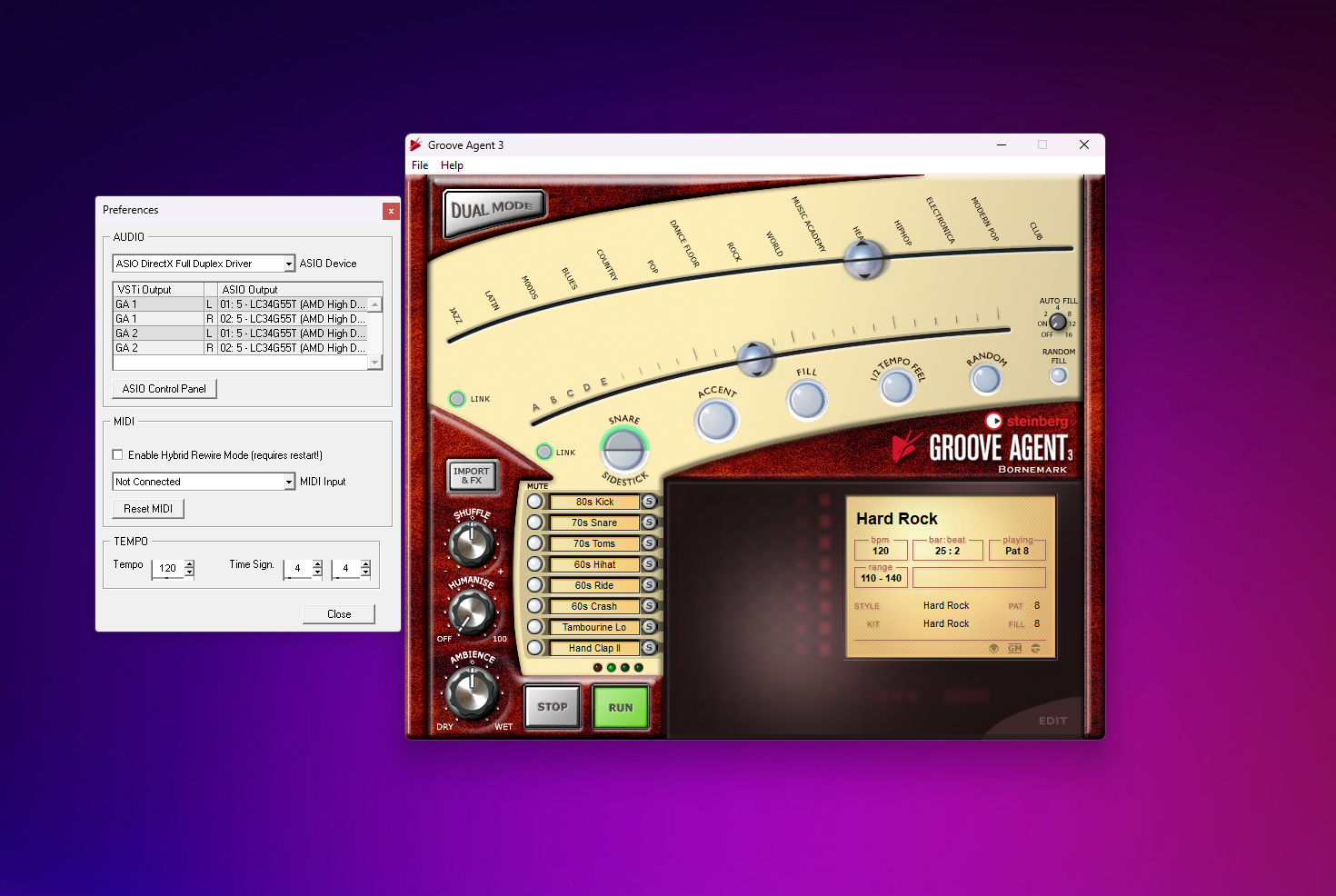
Task: Open the Help menu
Action: [452, 165]
